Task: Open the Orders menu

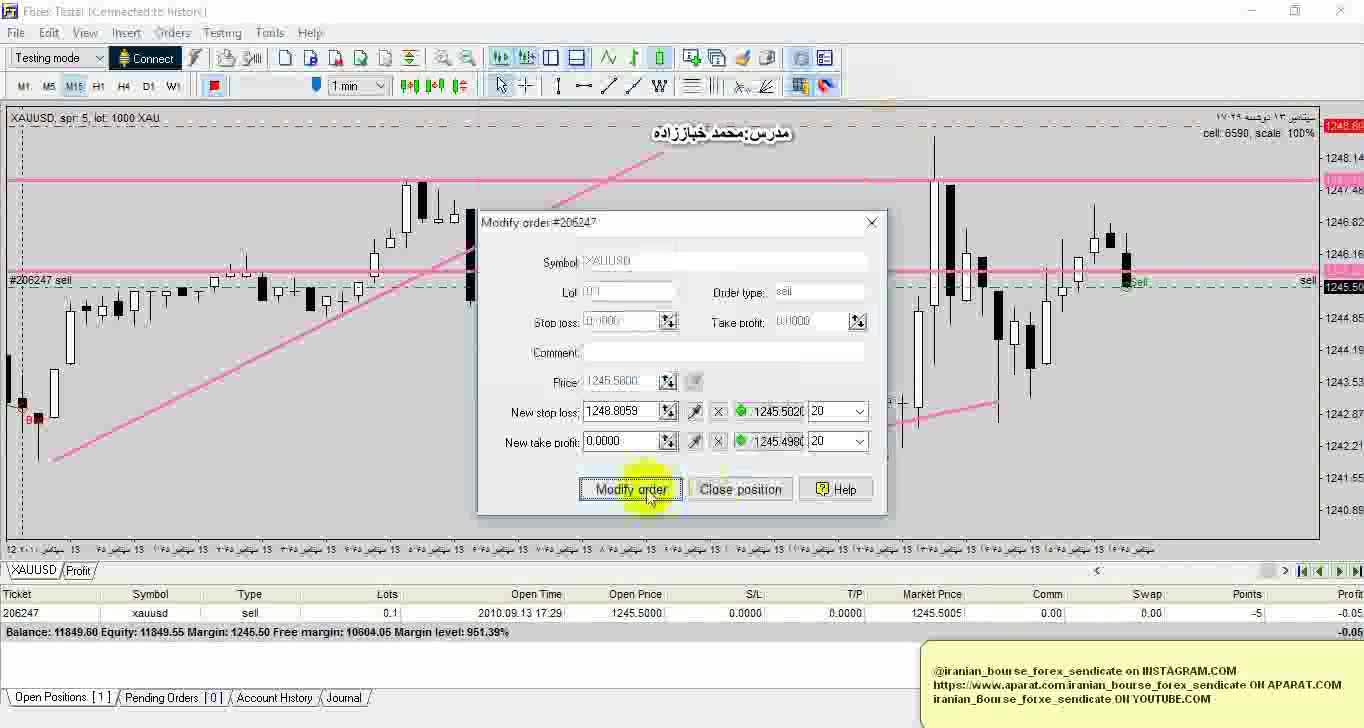Action: pyautogui.click(x=172, y=33)
